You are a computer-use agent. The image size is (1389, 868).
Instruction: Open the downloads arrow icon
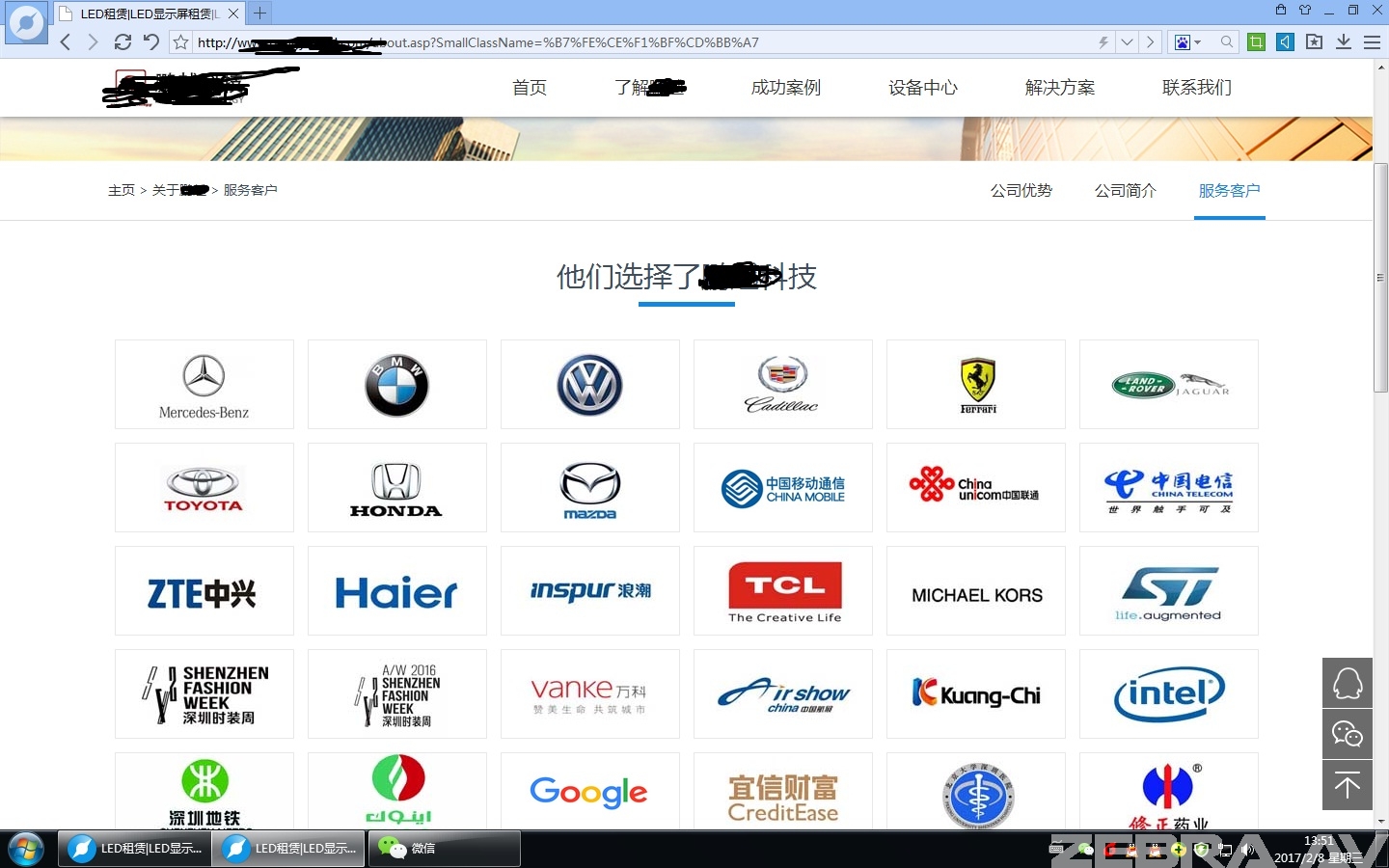point(1343,41)
